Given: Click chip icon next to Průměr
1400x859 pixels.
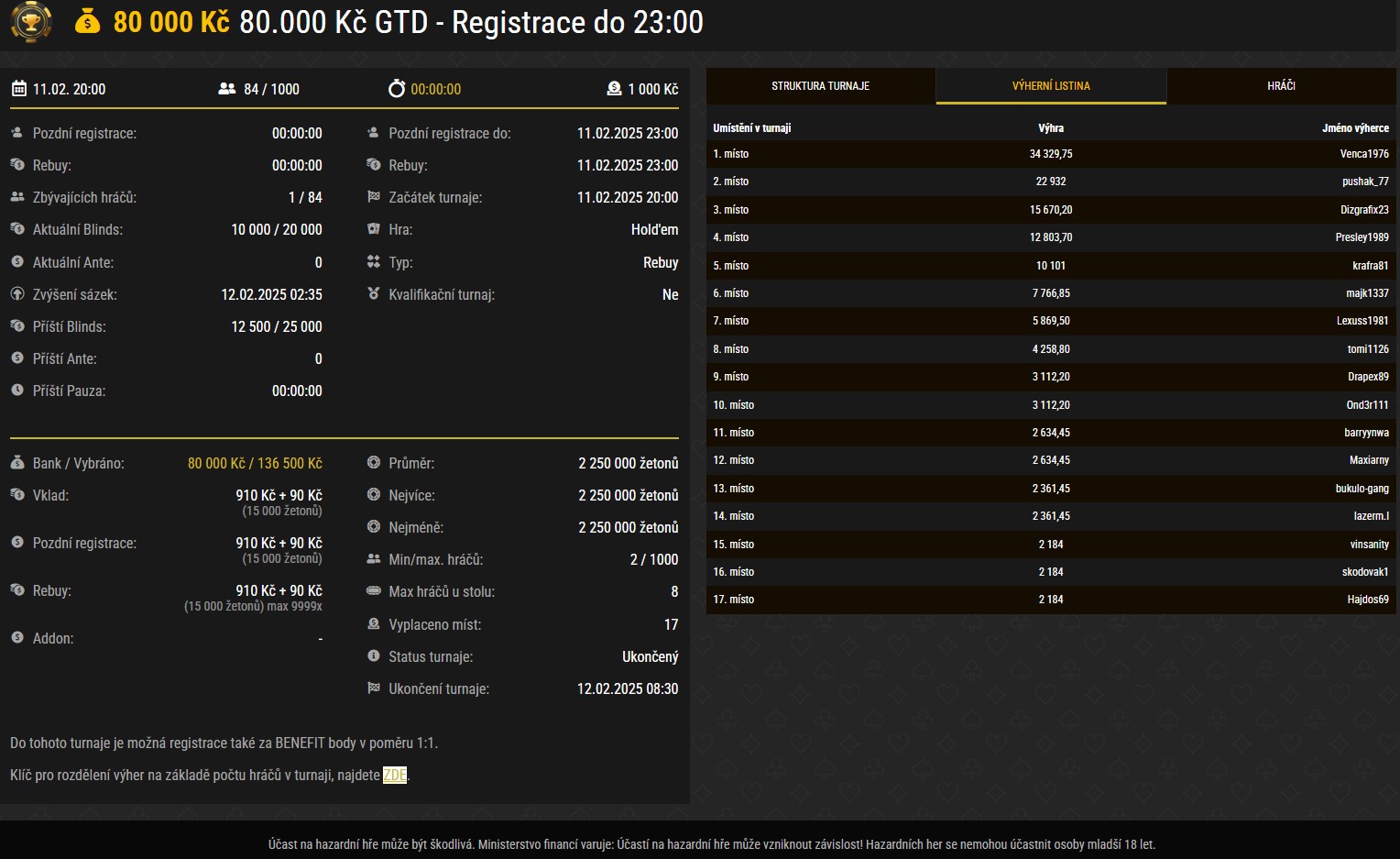Looking at the screenshot, I should coord(373,463).
